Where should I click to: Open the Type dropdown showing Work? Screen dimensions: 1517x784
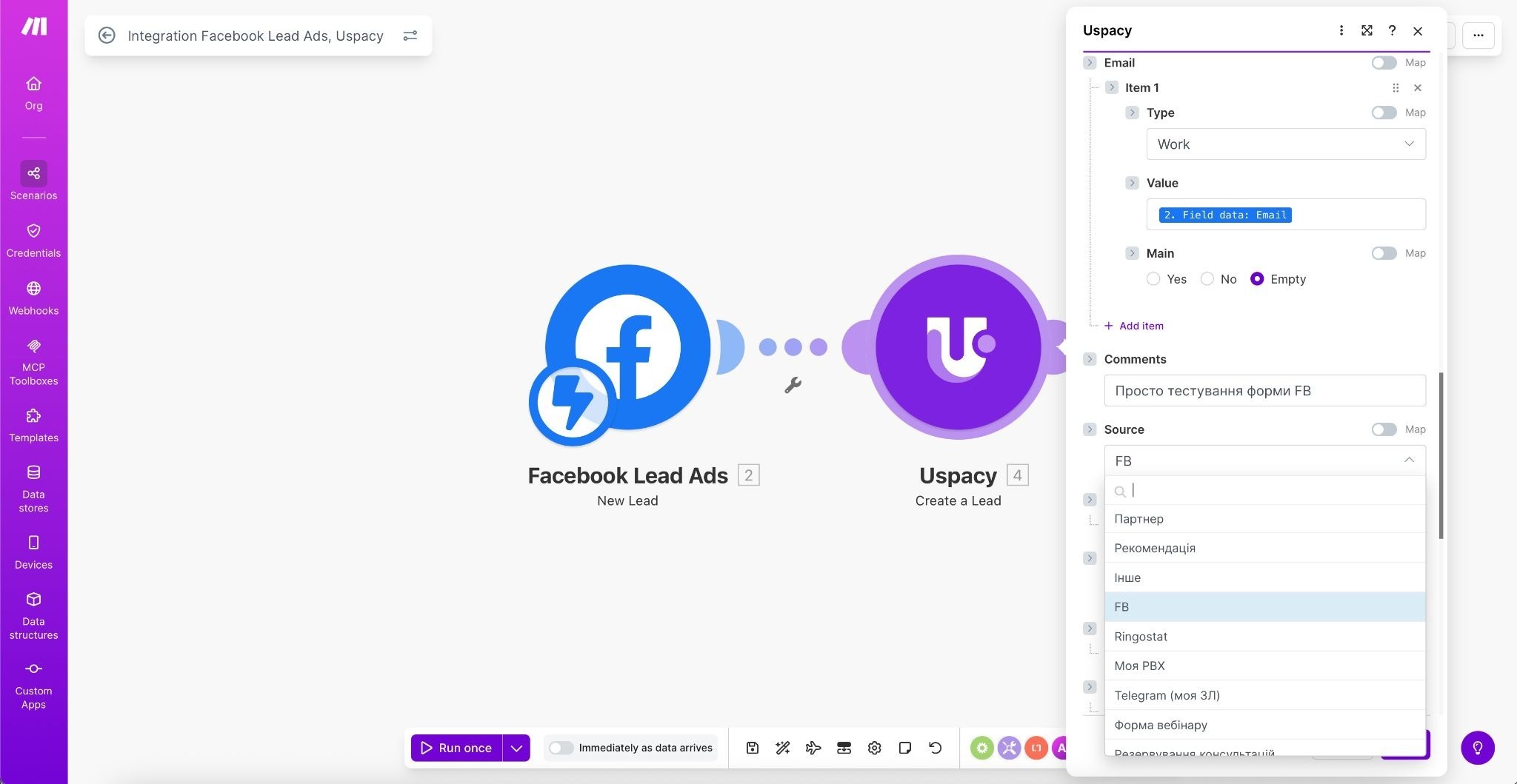[1285, 144]
